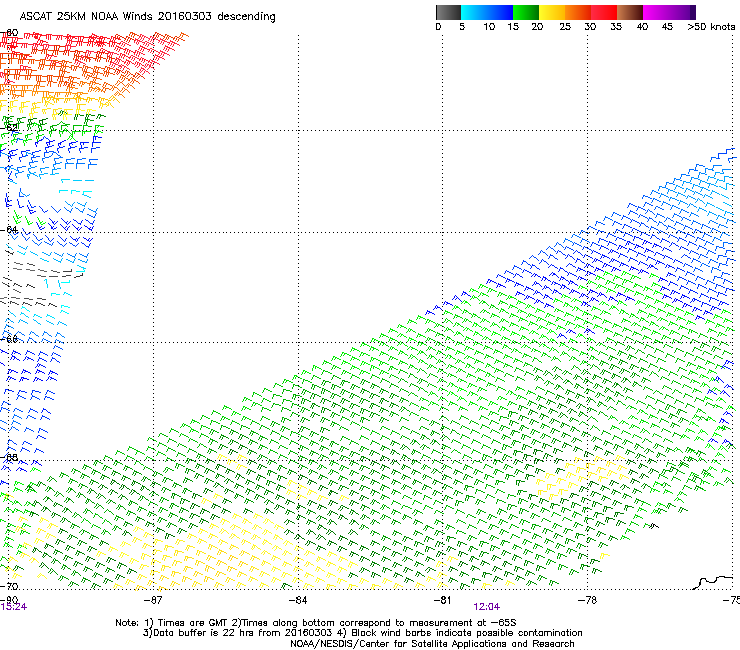This screenshot has height=650, width=740.
Task: Click the '40' label under the color bar
Action: tap(642, 27)
